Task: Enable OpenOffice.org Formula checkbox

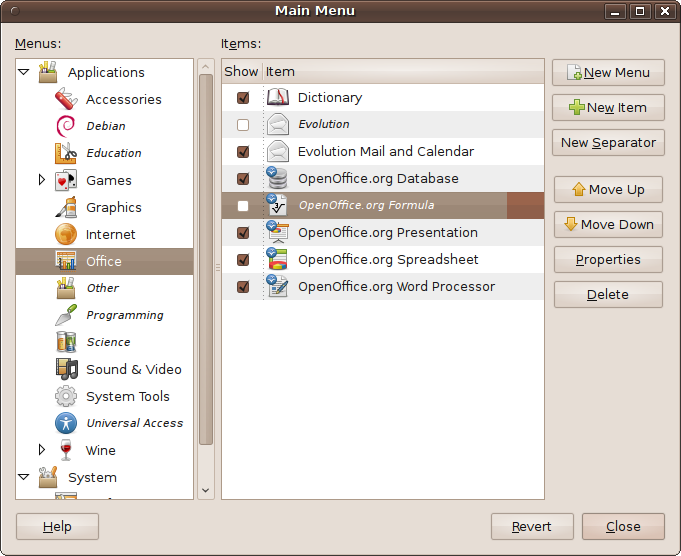Action: pyautogui.click(x=243, y=206)
